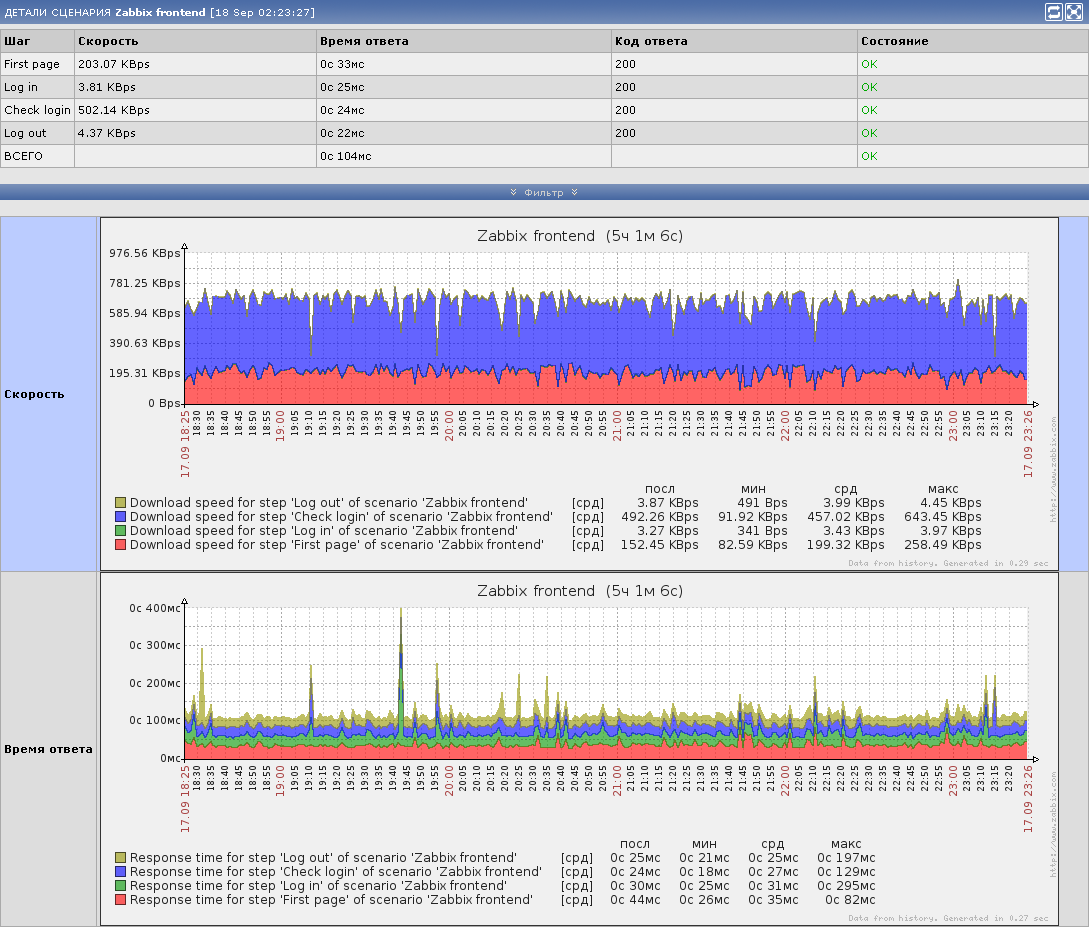The image size is (1089, 927).
Task: Click the 0с 25мс response time in the table
Action: (342, 87)
